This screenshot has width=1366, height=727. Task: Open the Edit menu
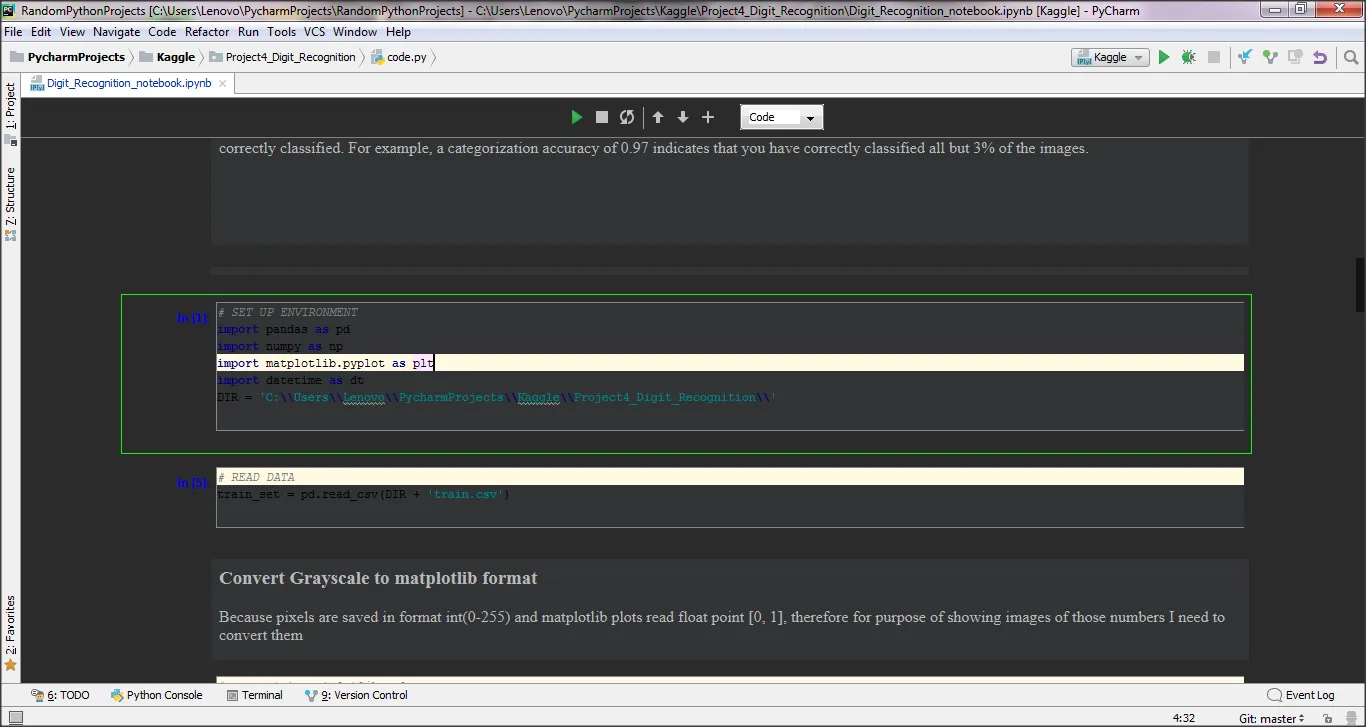pos(41,32)
